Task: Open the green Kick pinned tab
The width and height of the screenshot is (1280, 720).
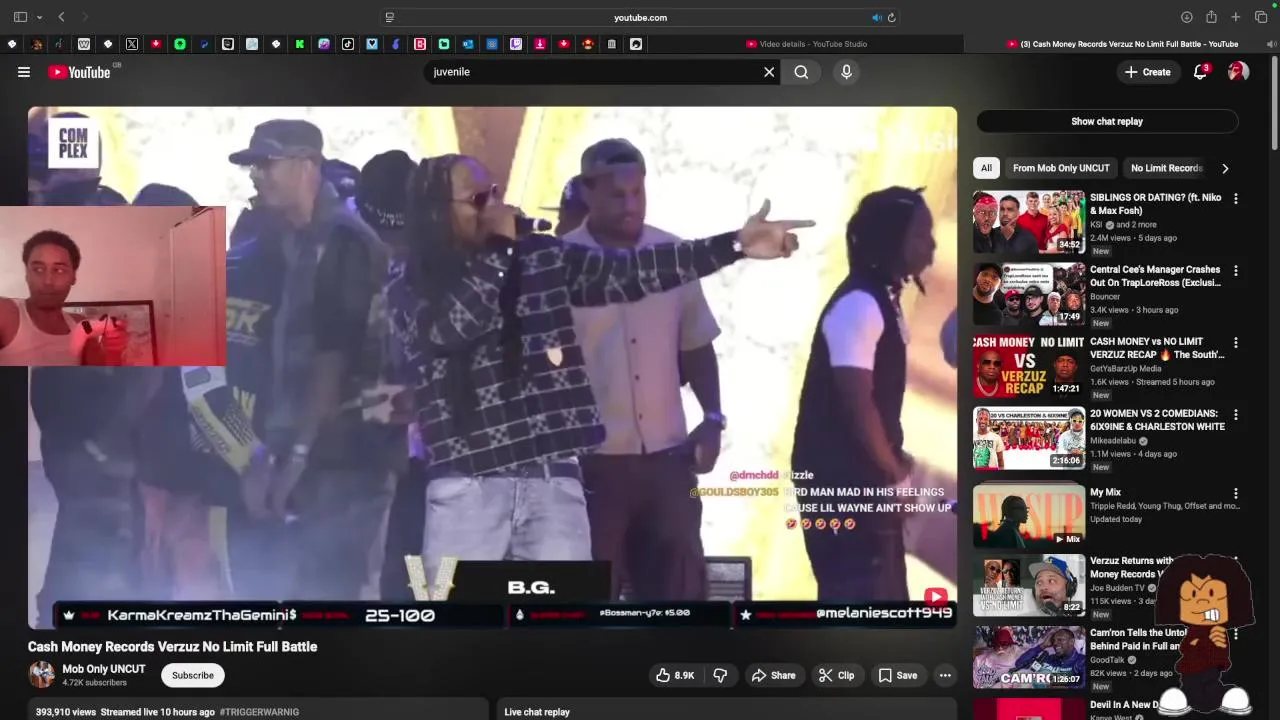Action: pyautogui.click(x=300, y=44)
